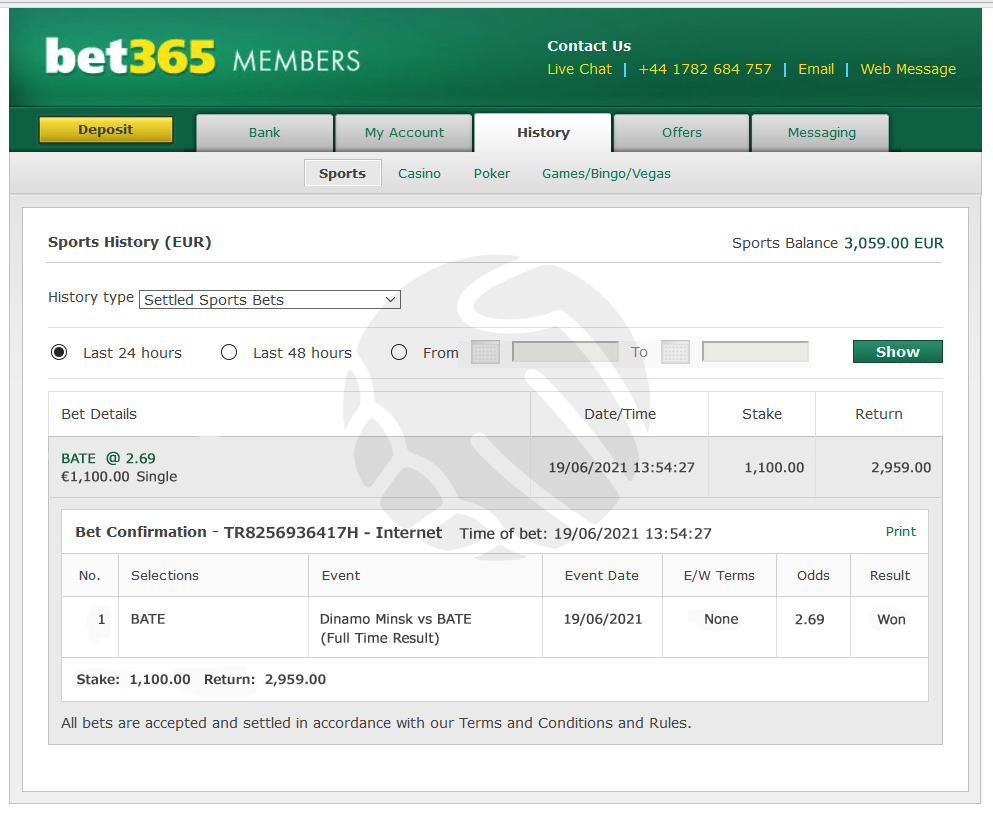Click the Sports History (EUR) heading
Image resolution: width=993 pixels, height=815 pixels.
pyautogui.click(x=129, y=242)
